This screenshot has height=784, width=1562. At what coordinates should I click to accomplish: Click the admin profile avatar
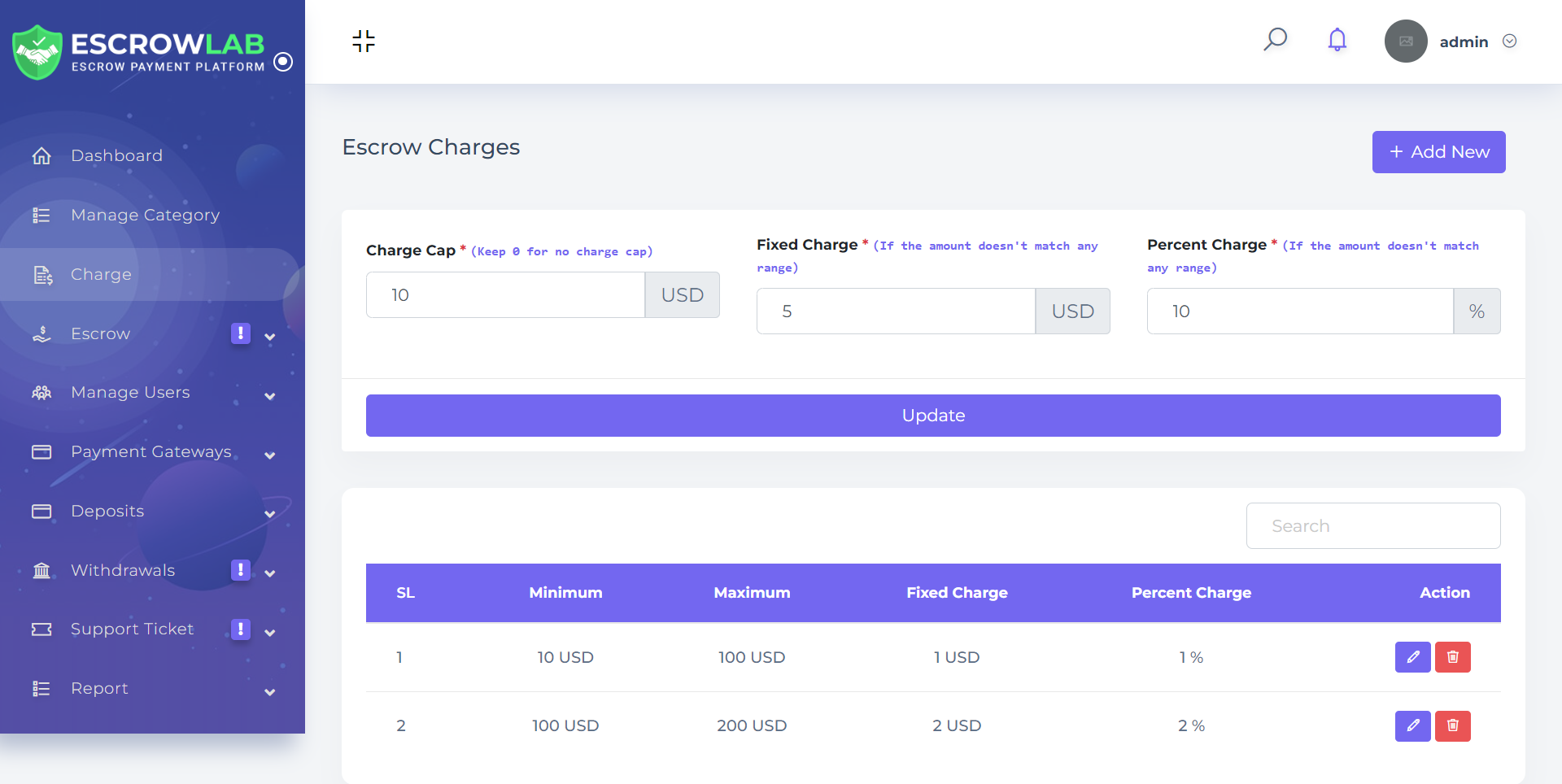click(1405, 41)
